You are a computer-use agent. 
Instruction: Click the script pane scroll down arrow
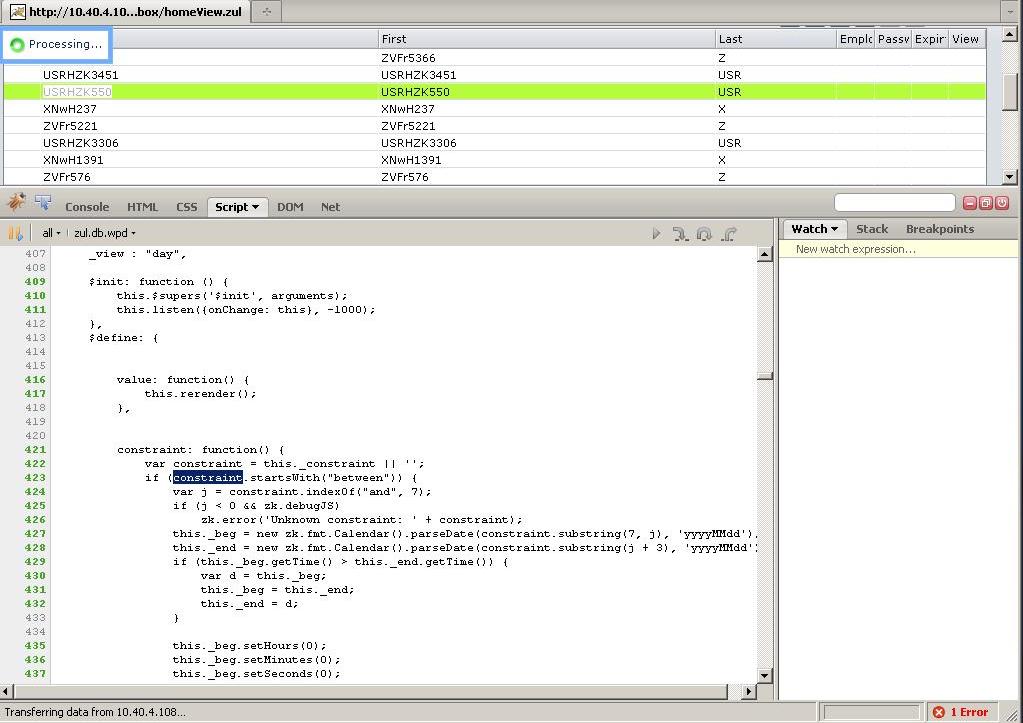pos(765,675)
